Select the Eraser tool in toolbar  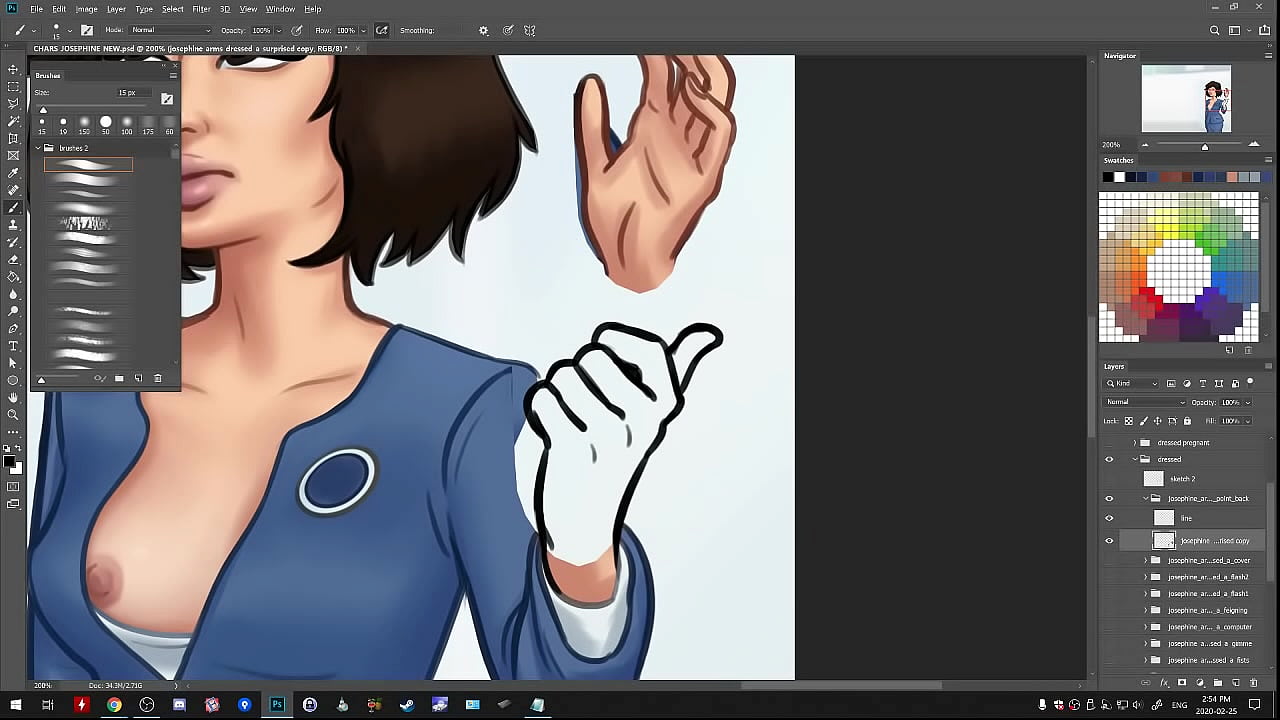[13, 259]
